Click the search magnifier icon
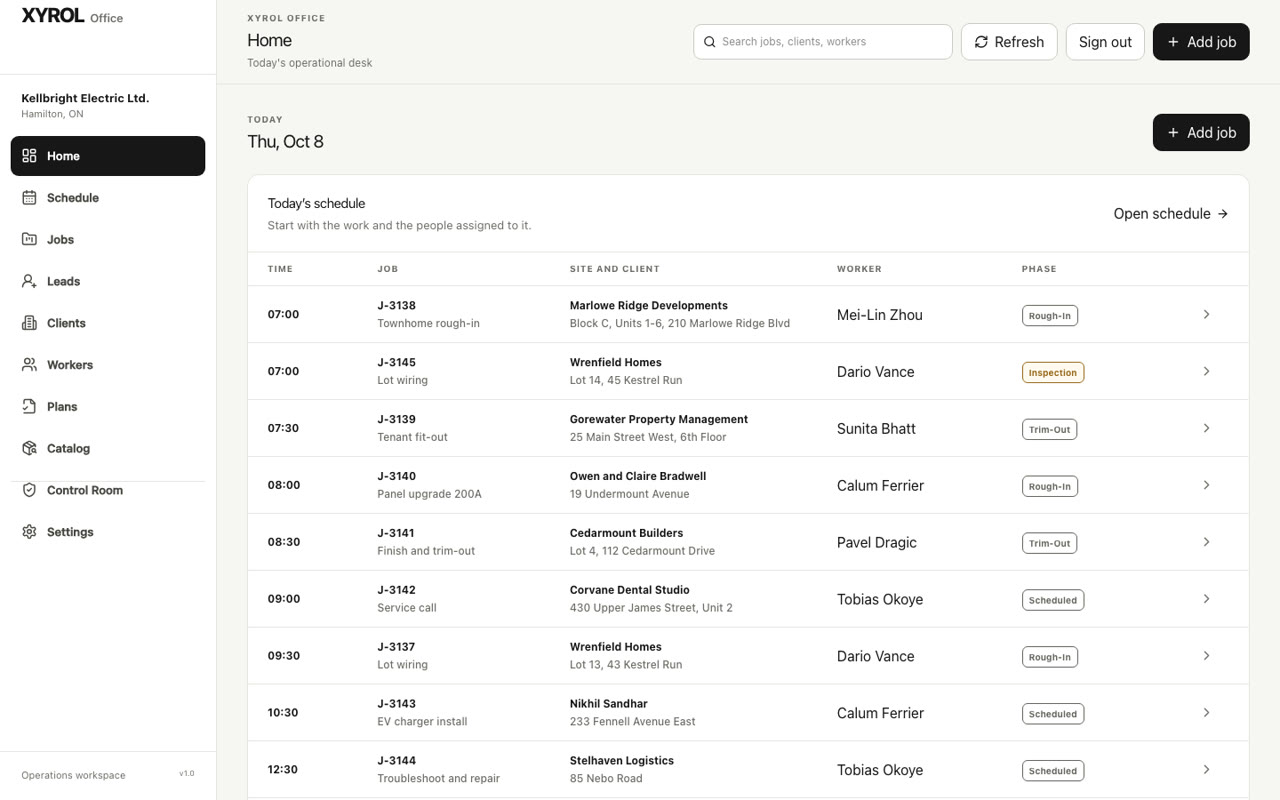This screenshot has height=800, width=1280. pyautogui.click(x=710, y=42)
